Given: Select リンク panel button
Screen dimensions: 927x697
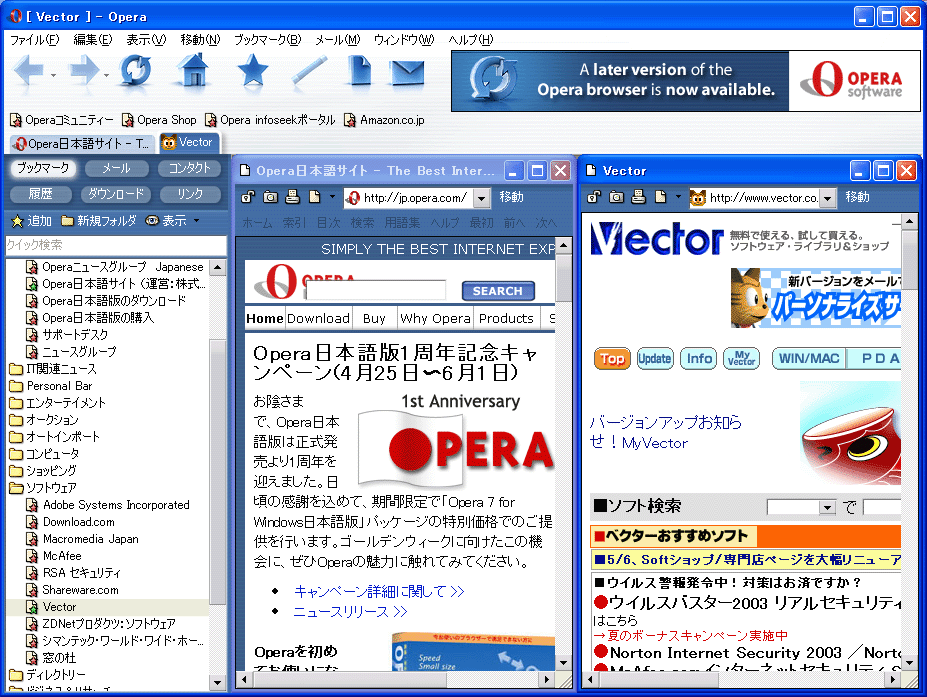Looking at the screenshot, I should point(190,194).
